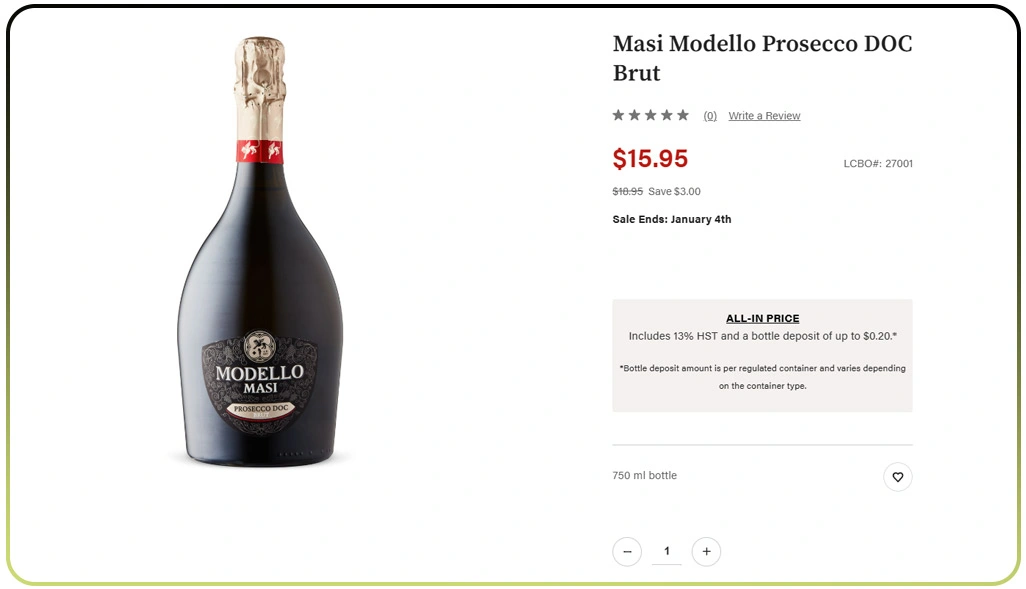1026x589 pixels.
Task: Click the (0) review count link
Action: 710,115
